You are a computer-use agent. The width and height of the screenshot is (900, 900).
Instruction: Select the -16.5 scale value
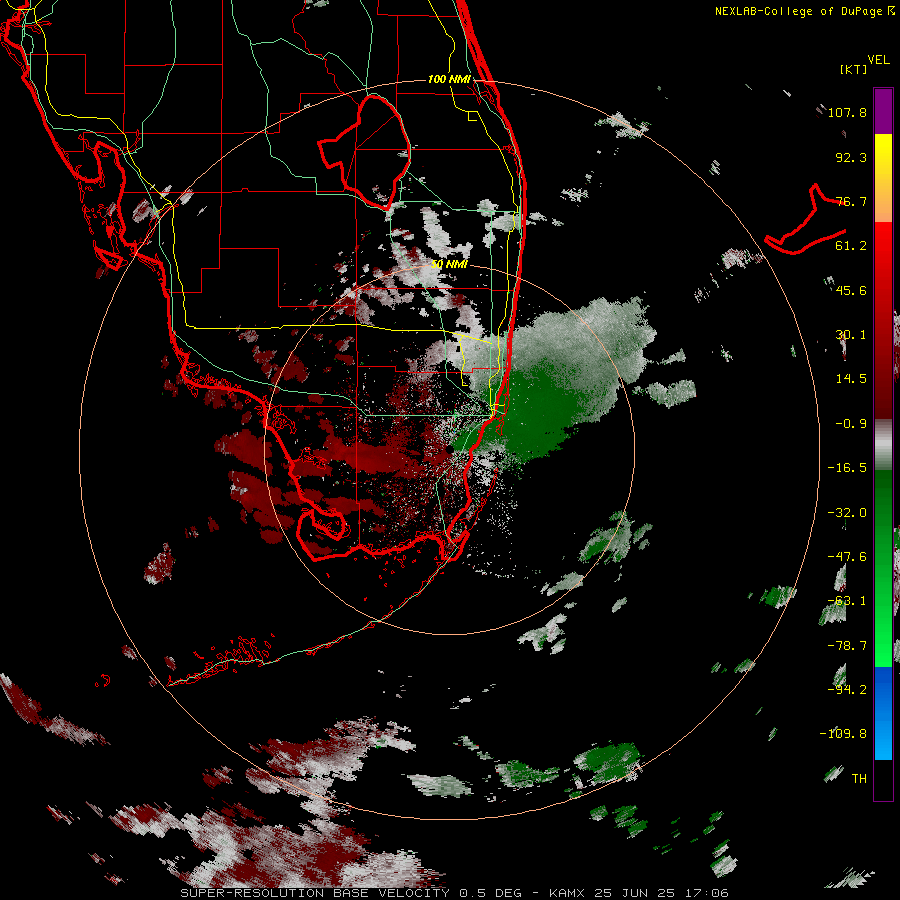pyautogui.click(x=847, y=468)
